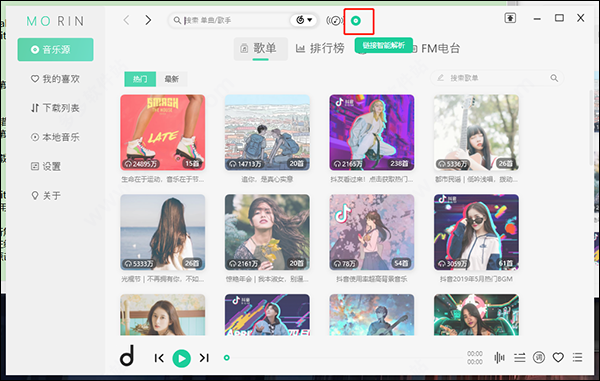Click the 搜索歌单 input field

click(497, 78)
